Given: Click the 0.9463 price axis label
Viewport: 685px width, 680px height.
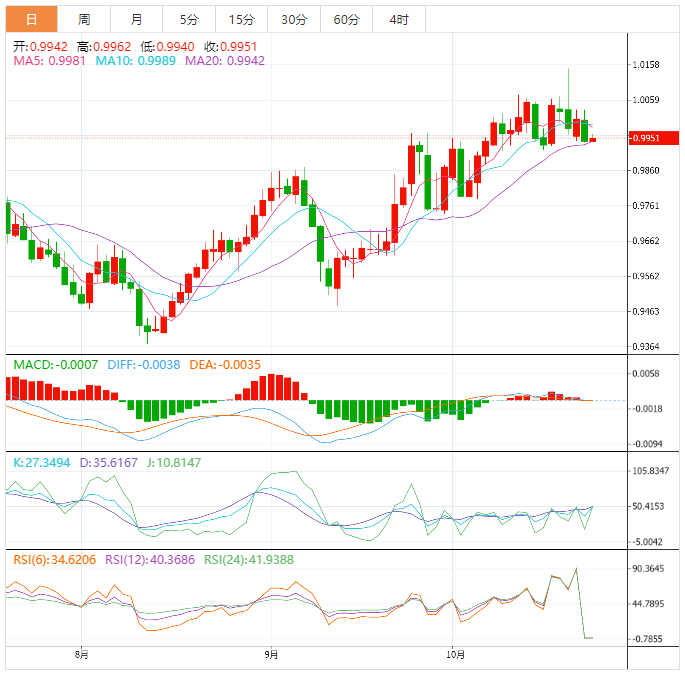Looking at the screenshot, I should pos(646,311).
